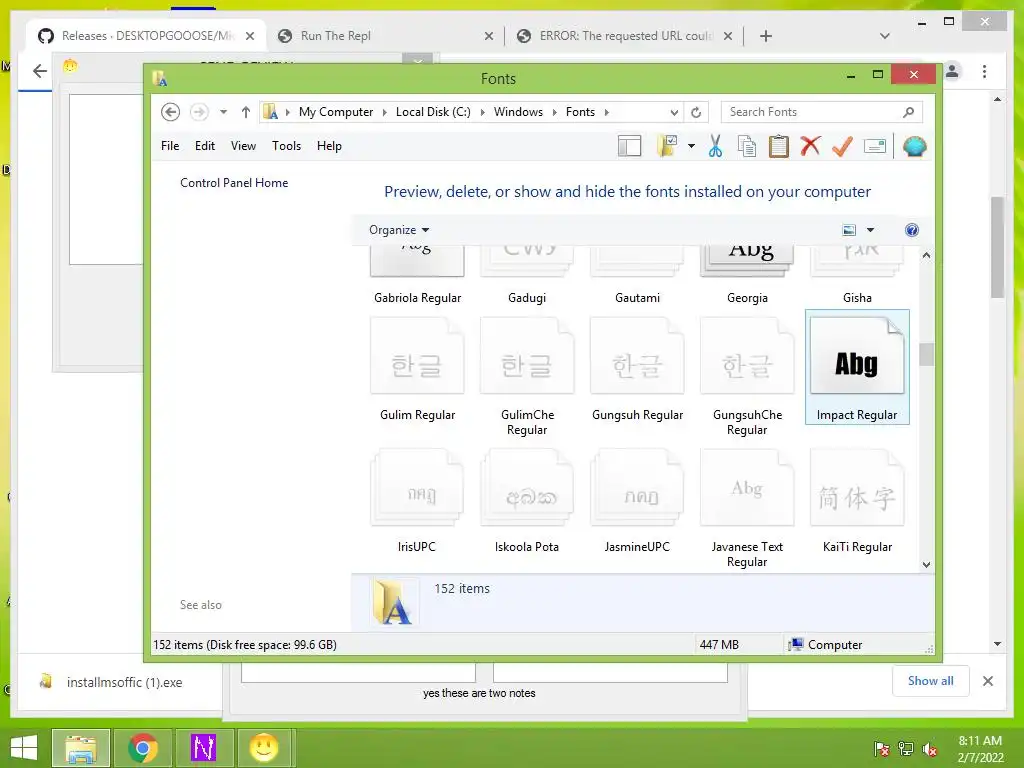Click the network tray icon
Image resolution: width=1024 pixels, height=768 pixels.
point(906,749)
